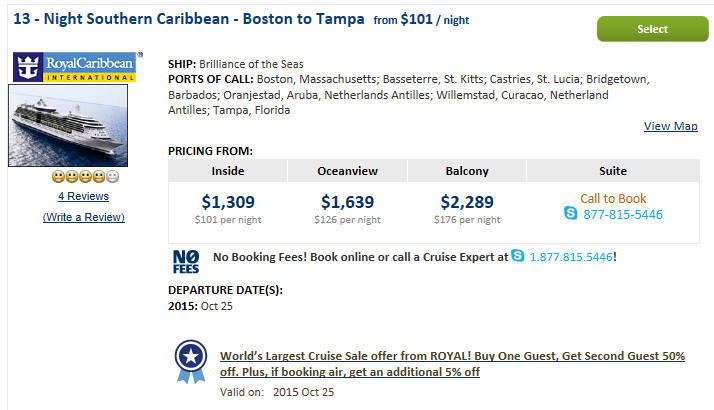
Task: Click the NO FEES badge icon
Action: (186, 262)
